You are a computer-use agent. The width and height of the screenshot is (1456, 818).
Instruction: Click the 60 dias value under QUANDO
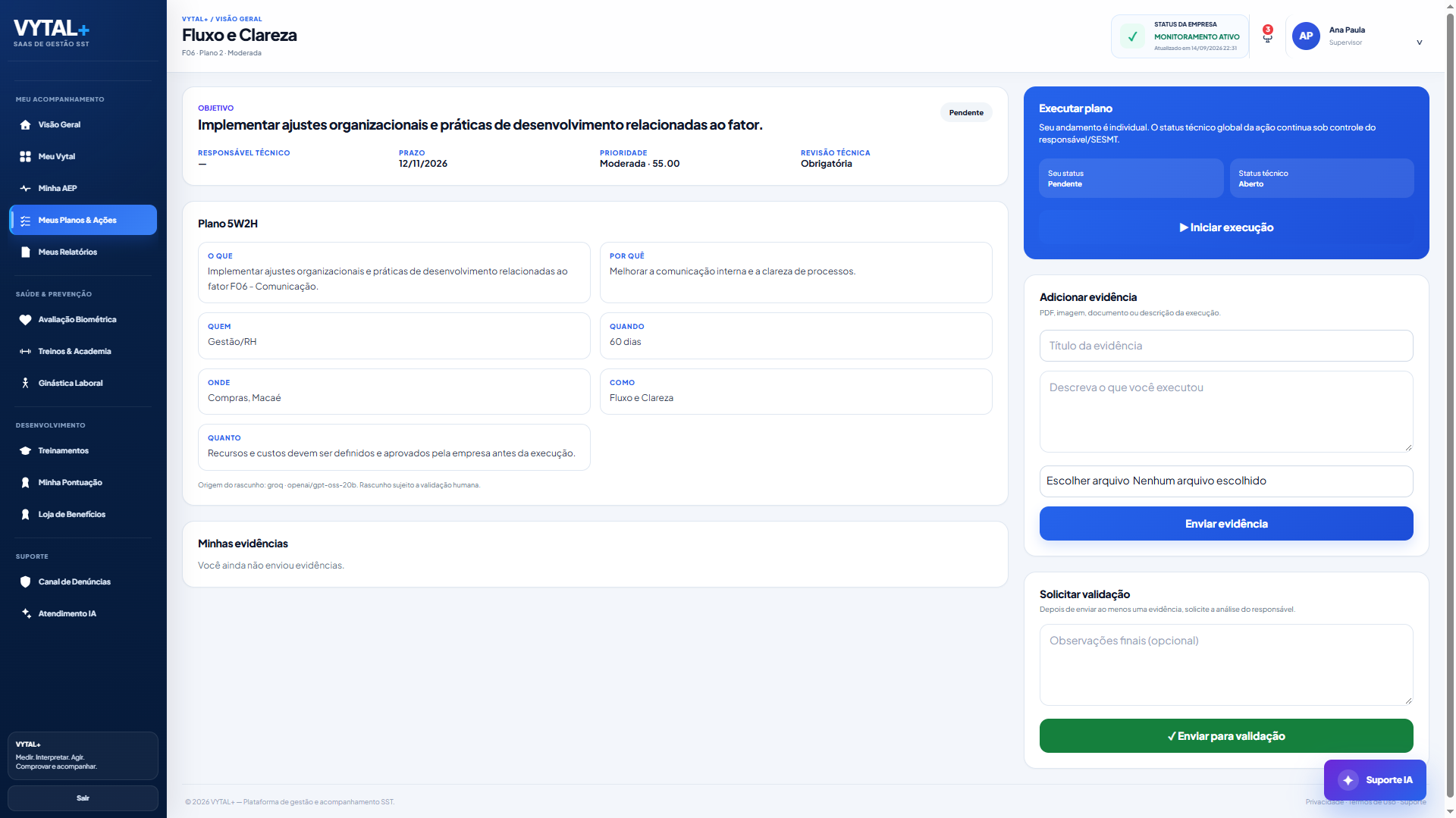coord(626,342)
